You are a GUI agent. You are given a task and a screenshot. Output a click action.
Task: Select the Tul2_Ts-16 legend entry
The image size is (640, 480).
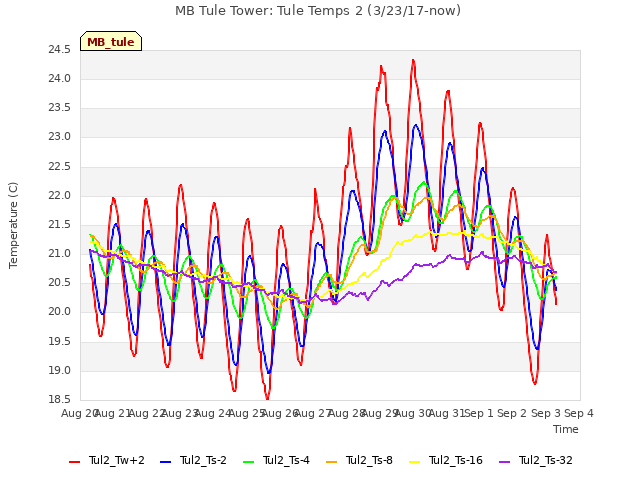446,460
